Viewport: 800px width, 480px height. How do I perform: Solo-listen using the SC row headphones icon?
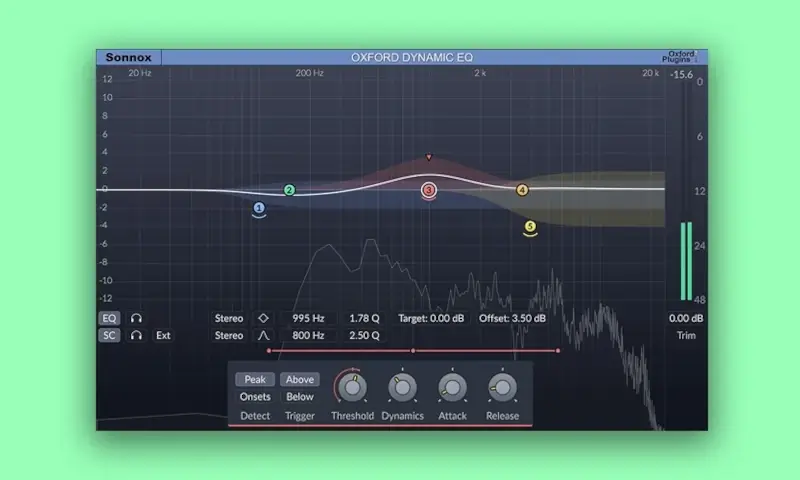136,335
